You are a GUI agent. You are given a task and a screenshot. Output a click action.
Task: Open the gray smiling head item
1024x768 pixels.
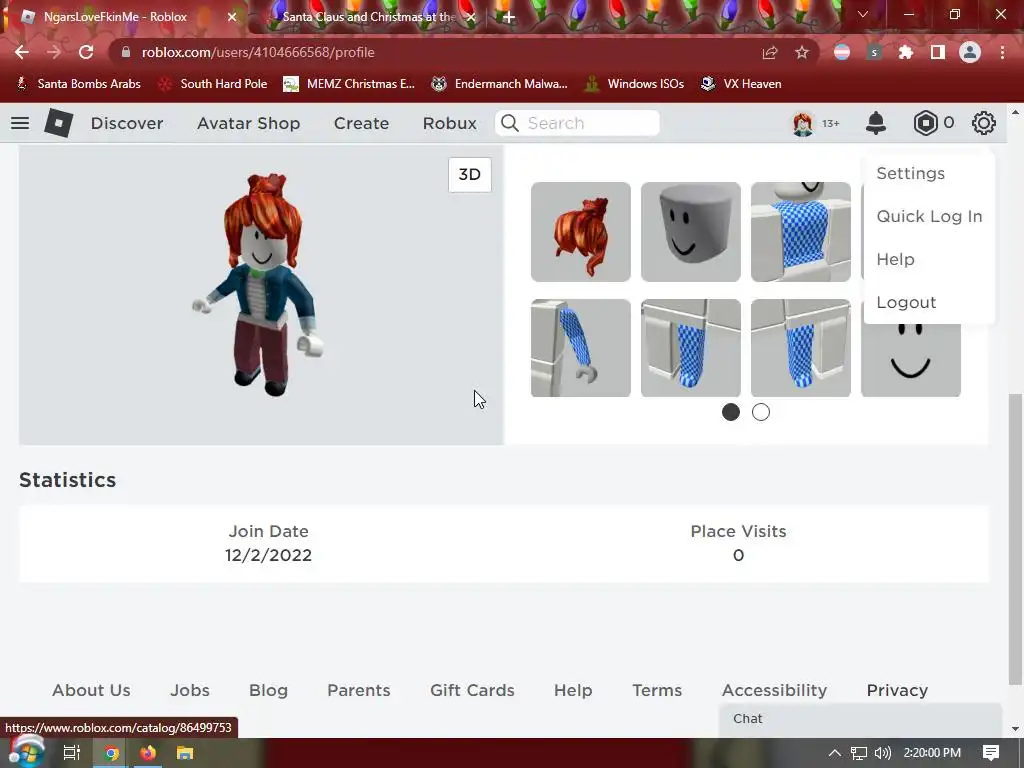tap(691, 232)
